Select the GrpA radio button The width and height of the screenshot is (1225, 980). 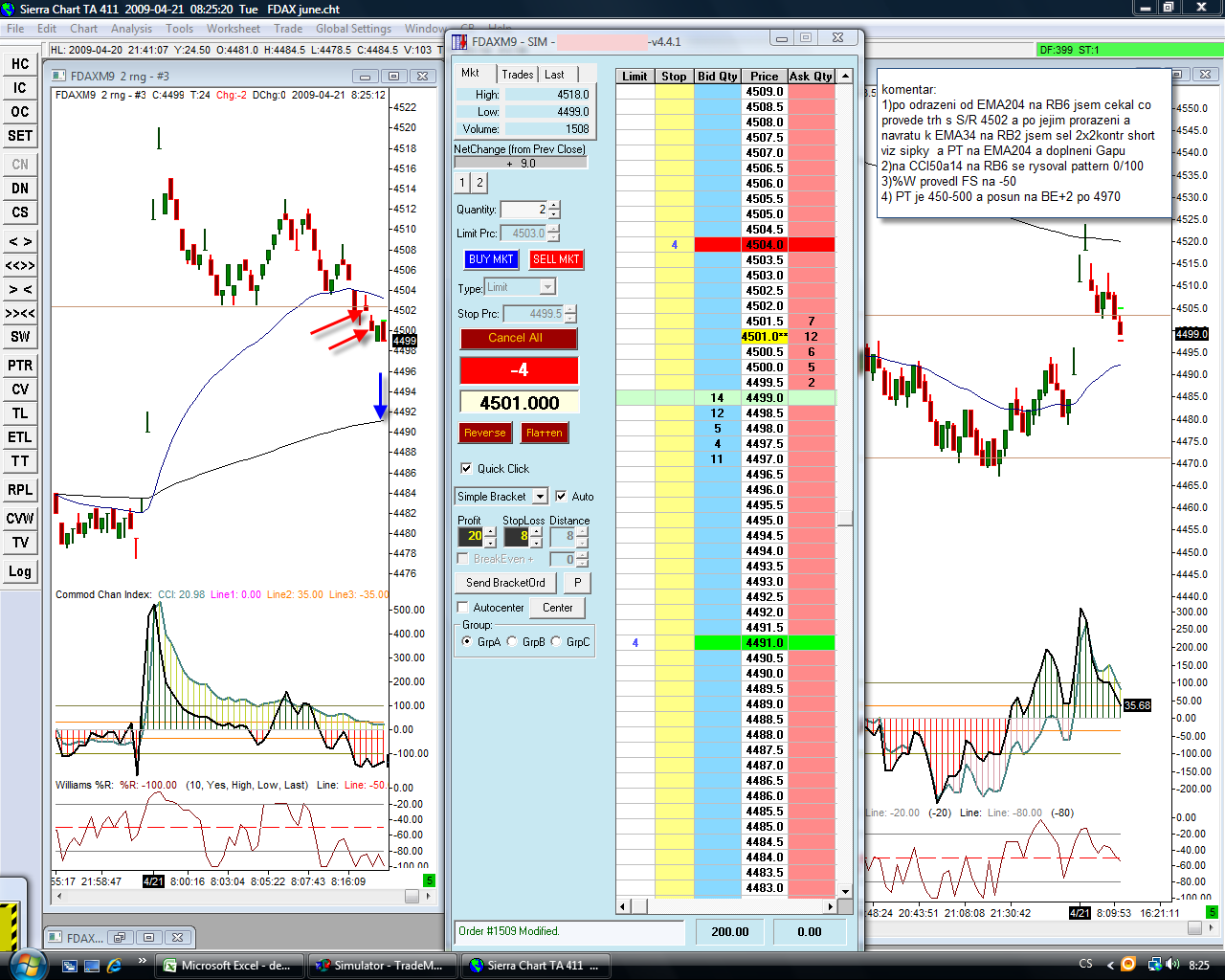467,642
